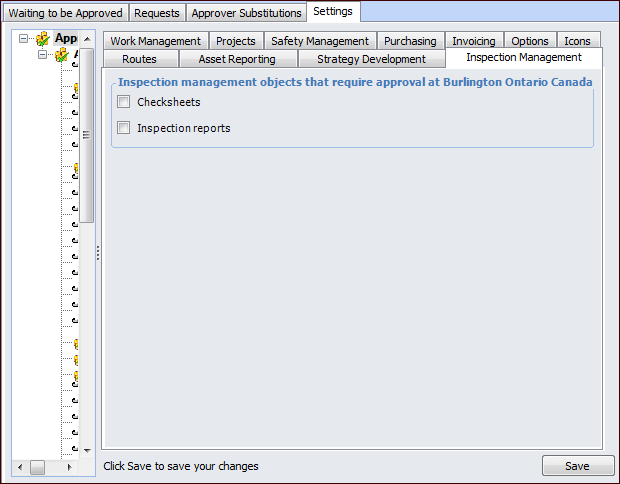Open the Invoicing tab
Viewport: 620px width, 484px height.
[x=474, y=41]
